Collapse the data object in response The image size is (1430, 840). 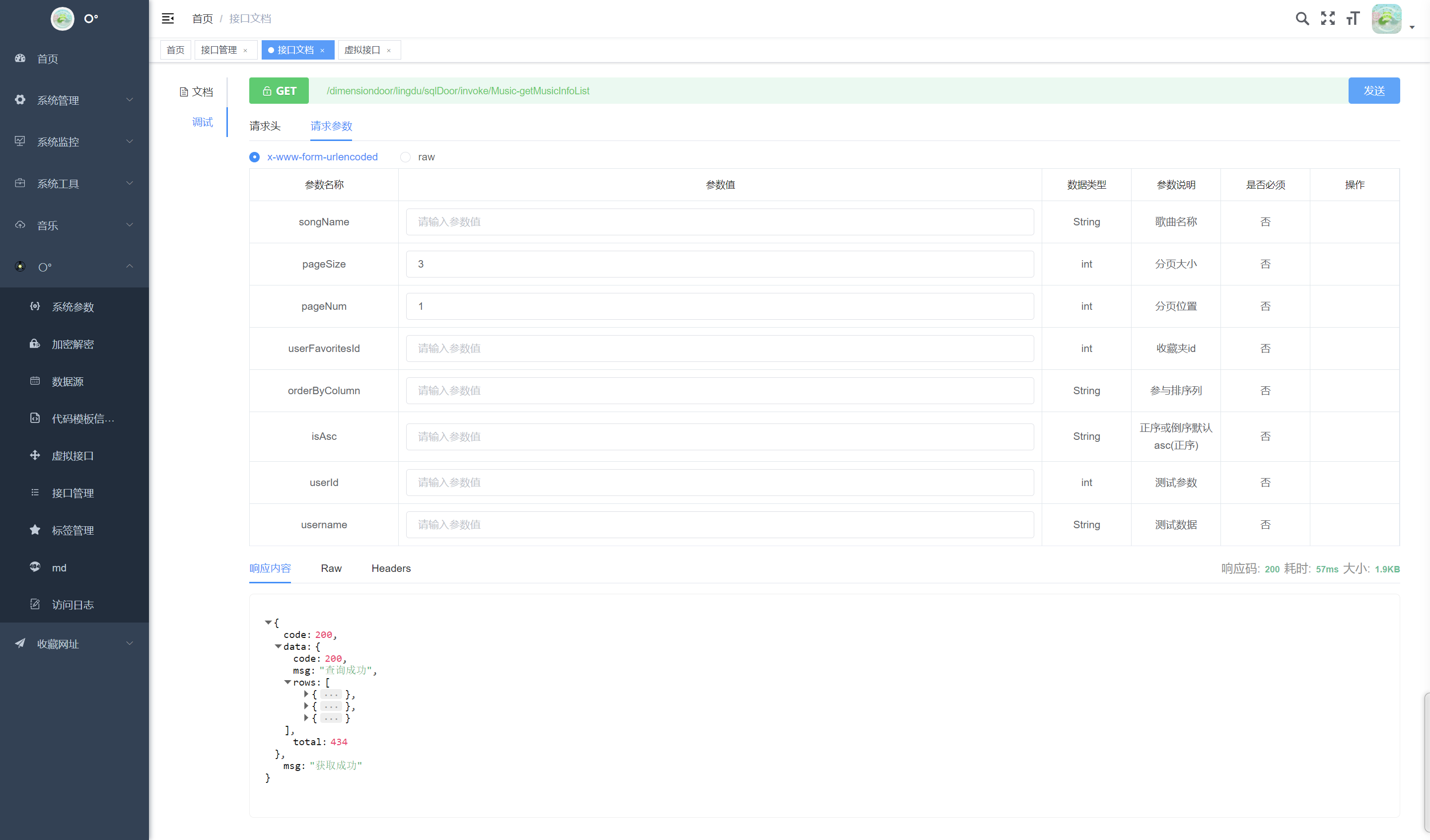(278, 646)
